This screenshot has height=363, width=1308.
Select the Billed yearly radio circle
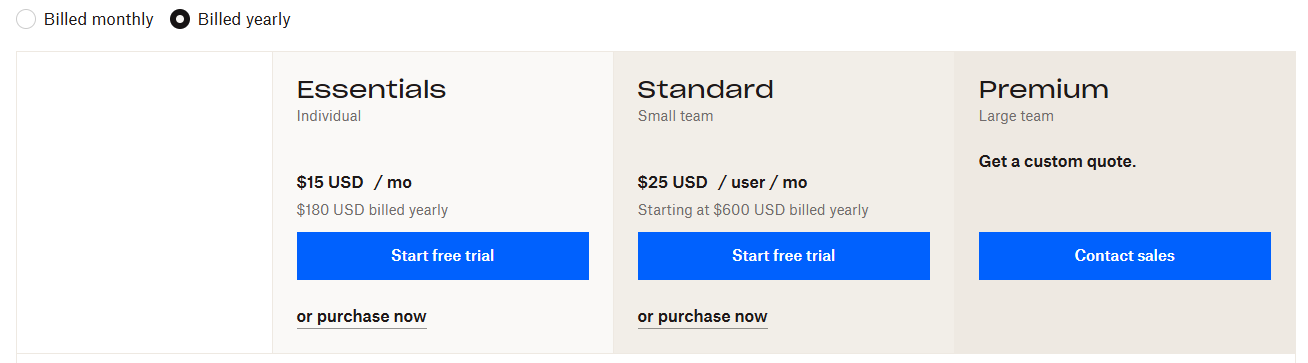[x=180, y=19]
